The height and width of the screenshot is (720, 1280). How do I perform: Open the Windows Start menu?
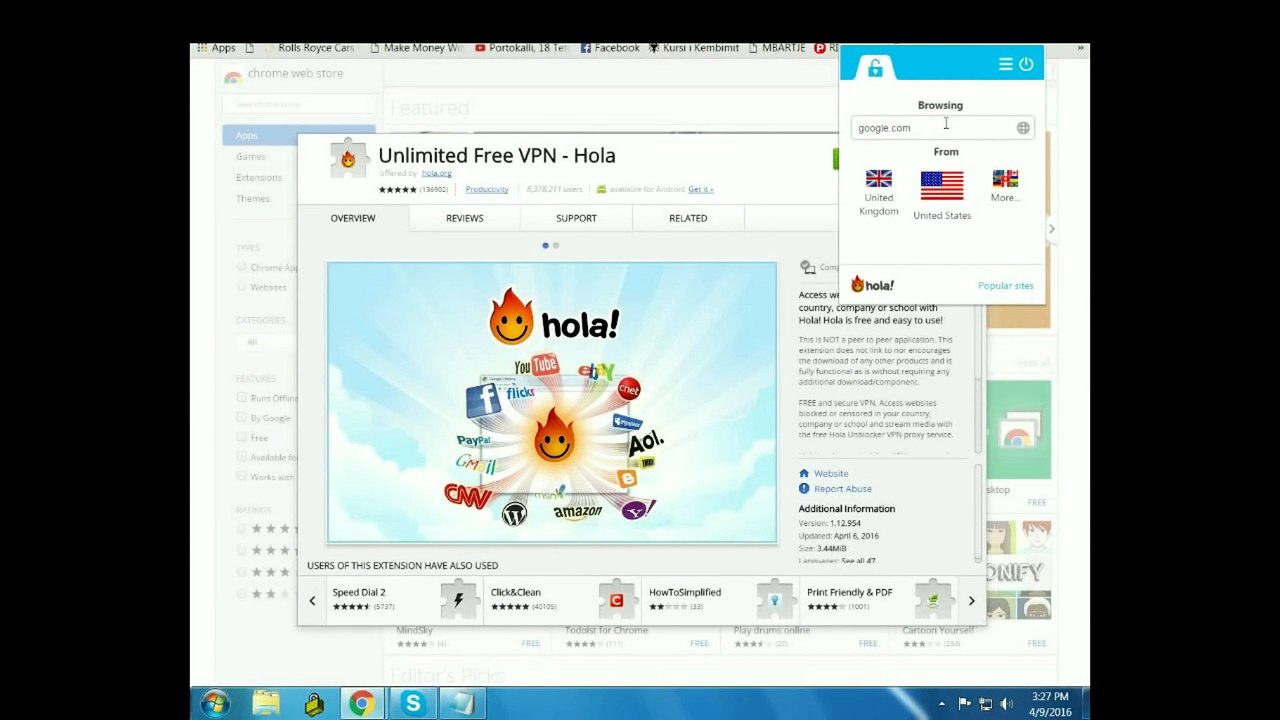click(x=214, y=704)
